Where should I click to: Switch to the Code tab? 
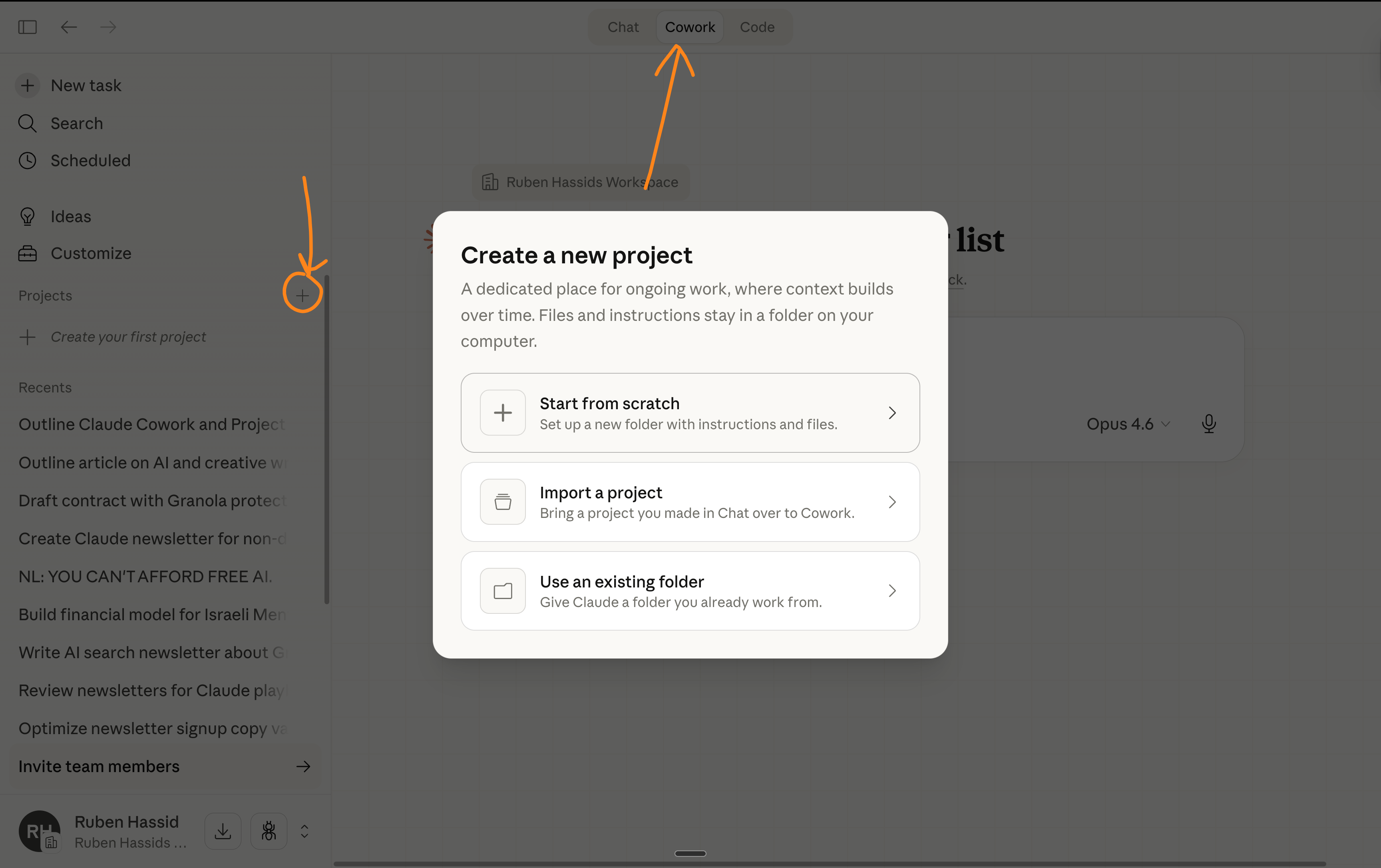pos(756,27)
